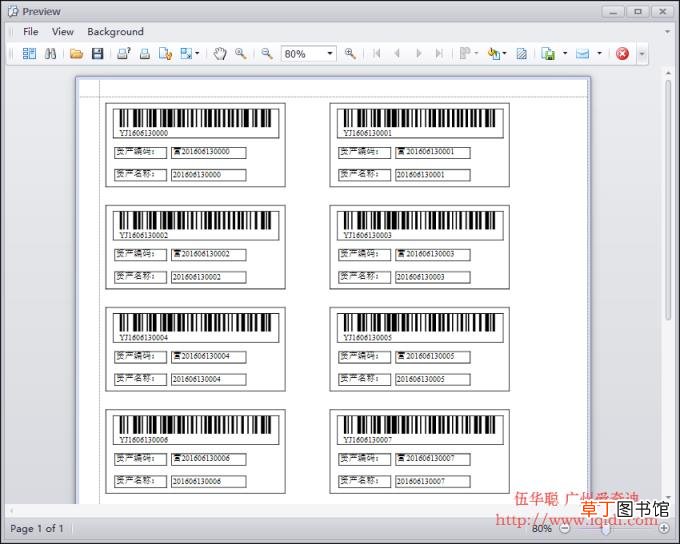
Task: Click the Zoom Out toolbar icon
Action: click(x=267, y=54)
